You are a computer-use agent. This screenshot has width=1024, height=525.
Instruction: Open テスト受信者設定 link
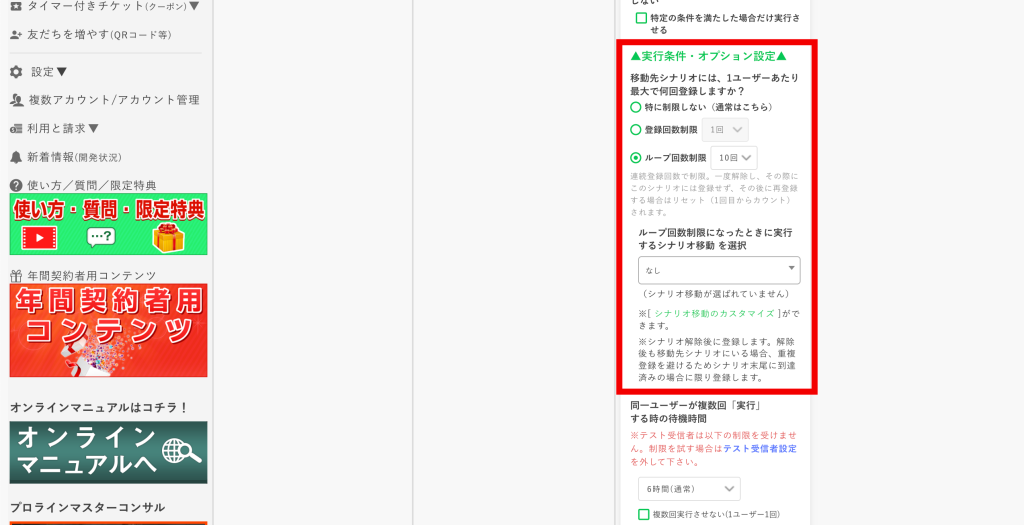coord(760,449)
